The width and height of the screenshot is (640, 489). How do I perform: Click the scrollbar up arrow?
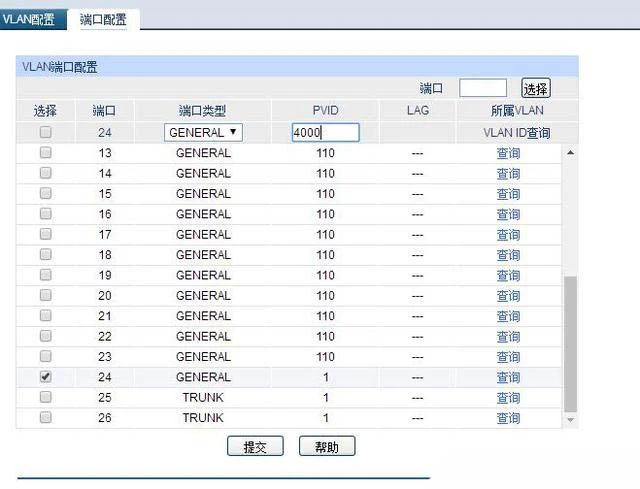coord(571,153)
